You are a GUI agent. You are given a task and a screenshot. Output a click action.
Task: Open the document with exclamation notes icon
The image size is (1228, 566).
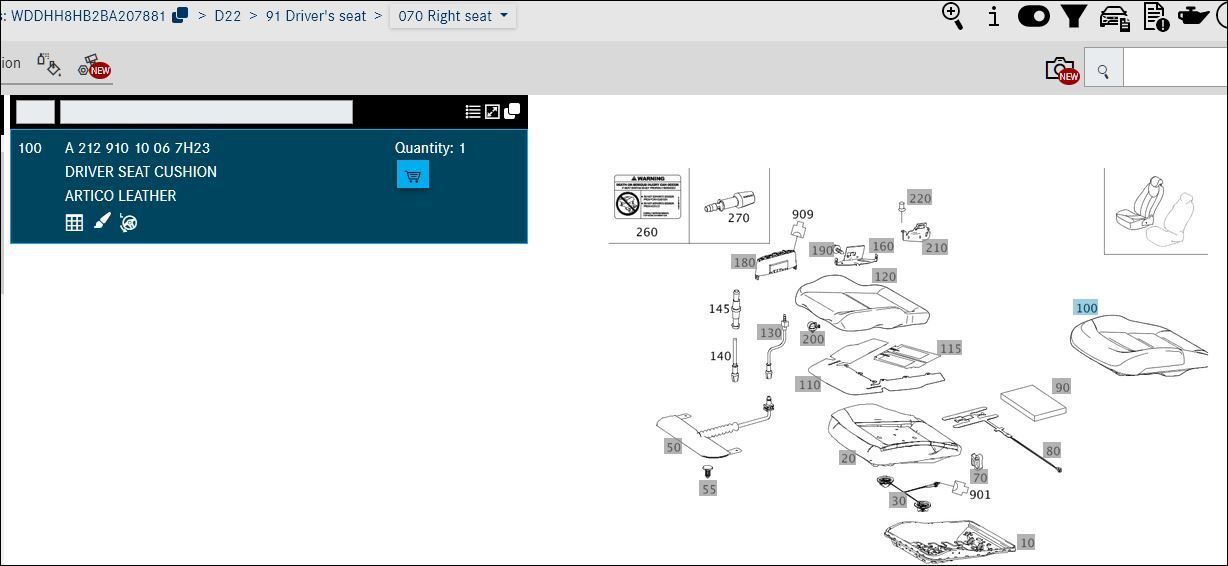click(x=1155, y=17)
